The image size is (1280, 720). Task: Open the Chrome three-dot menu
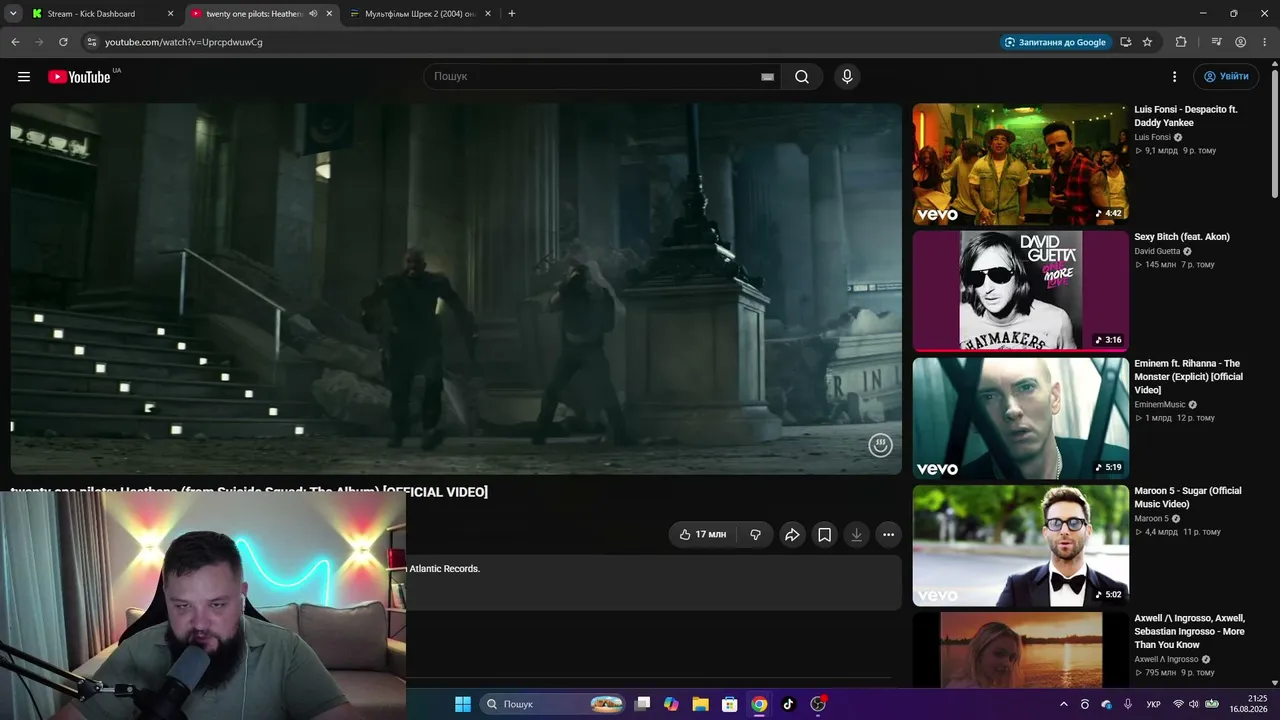pyautogui.click(x=1264, y=42)
